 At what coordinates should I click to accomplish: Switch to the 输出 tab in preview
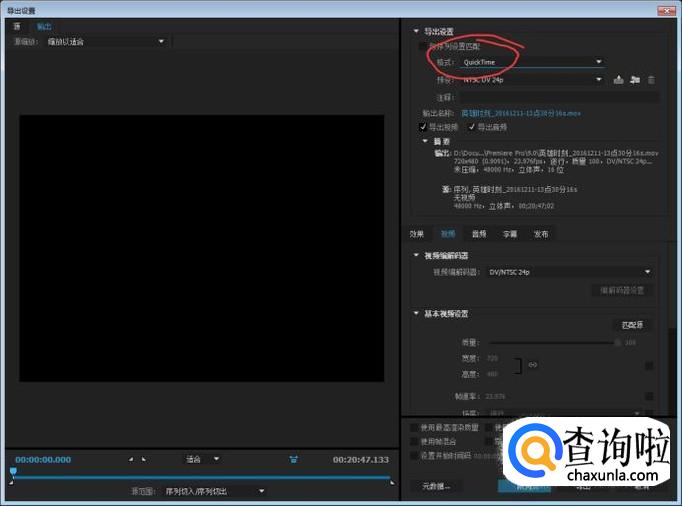click(x=44, y=27)
